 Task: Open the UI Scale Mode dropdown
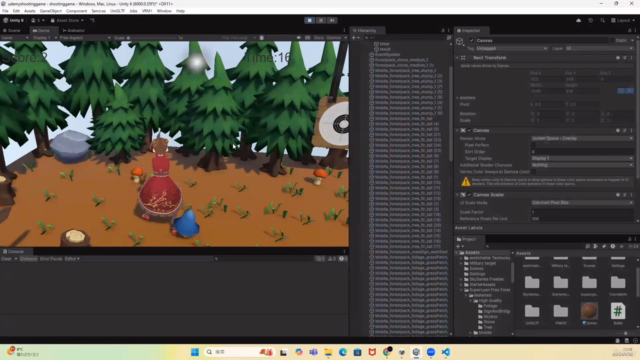pyautogui.click(x=582, y=203)
